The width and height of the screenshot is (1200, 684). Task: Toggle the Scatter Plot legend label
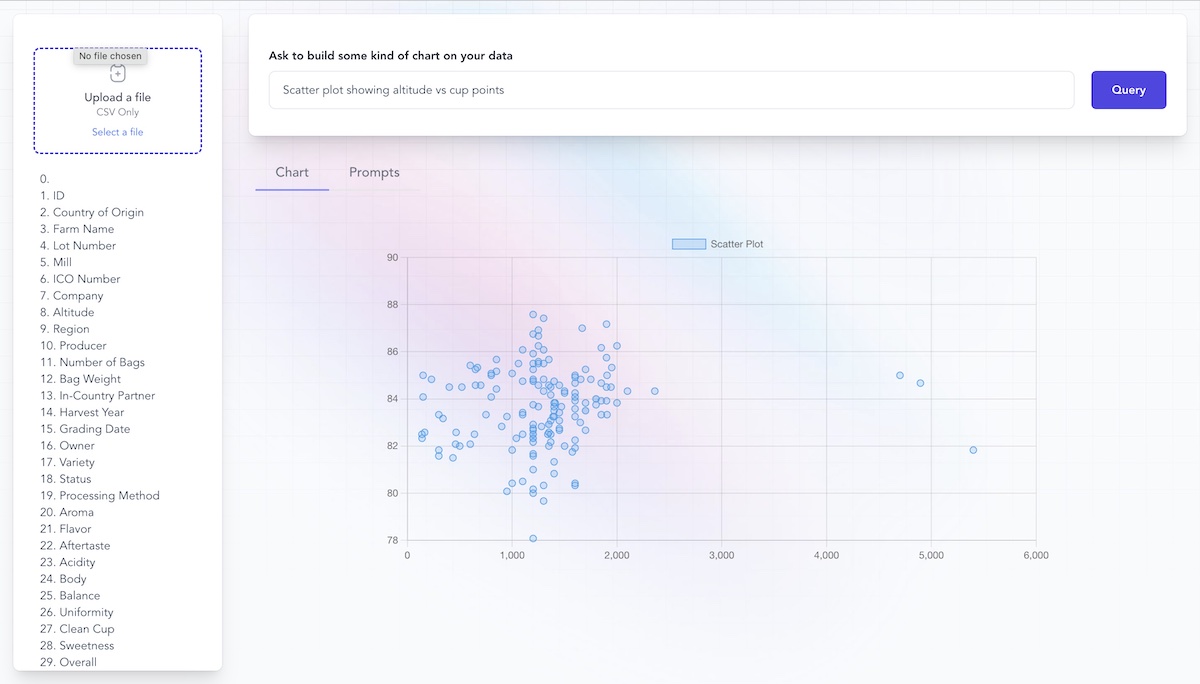click(x=737, y=244)
